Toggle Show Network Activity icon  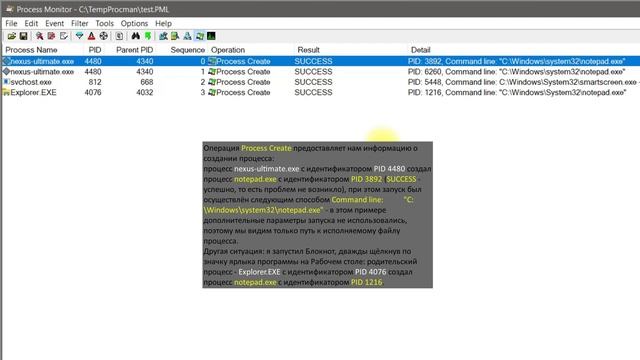click(x=187, y=36)
